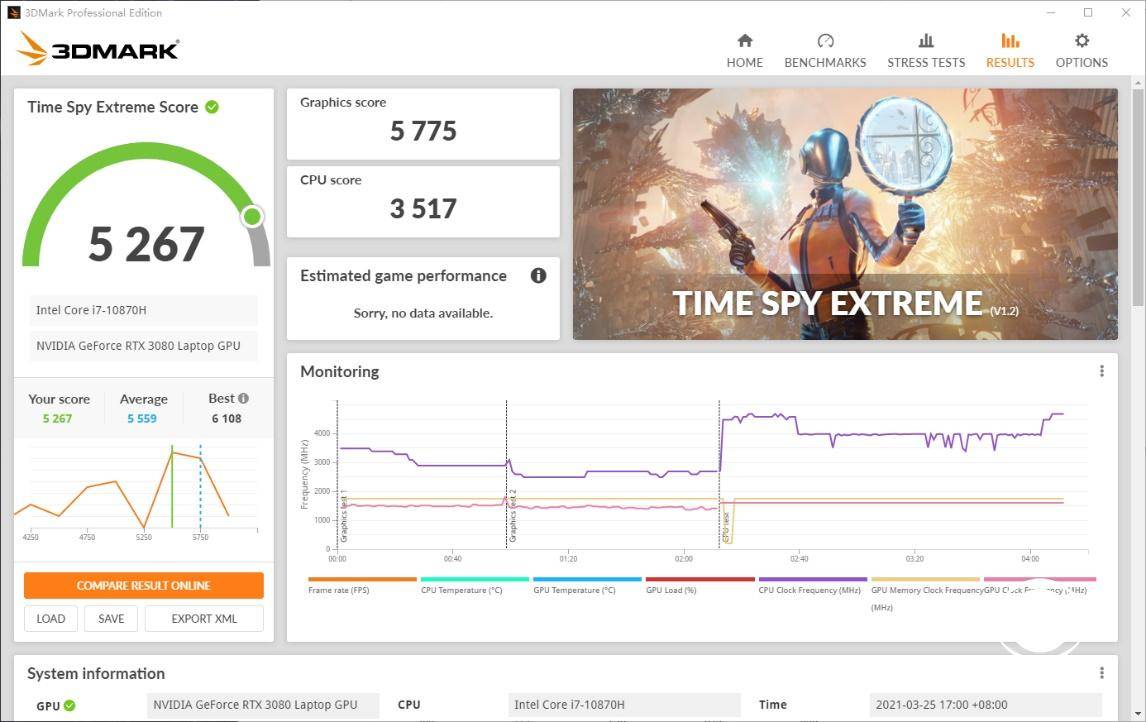Toggle GPU Memory Clock Frequency legend series
The height and width of the screenshot is (722, 1146).
(925, 594)
